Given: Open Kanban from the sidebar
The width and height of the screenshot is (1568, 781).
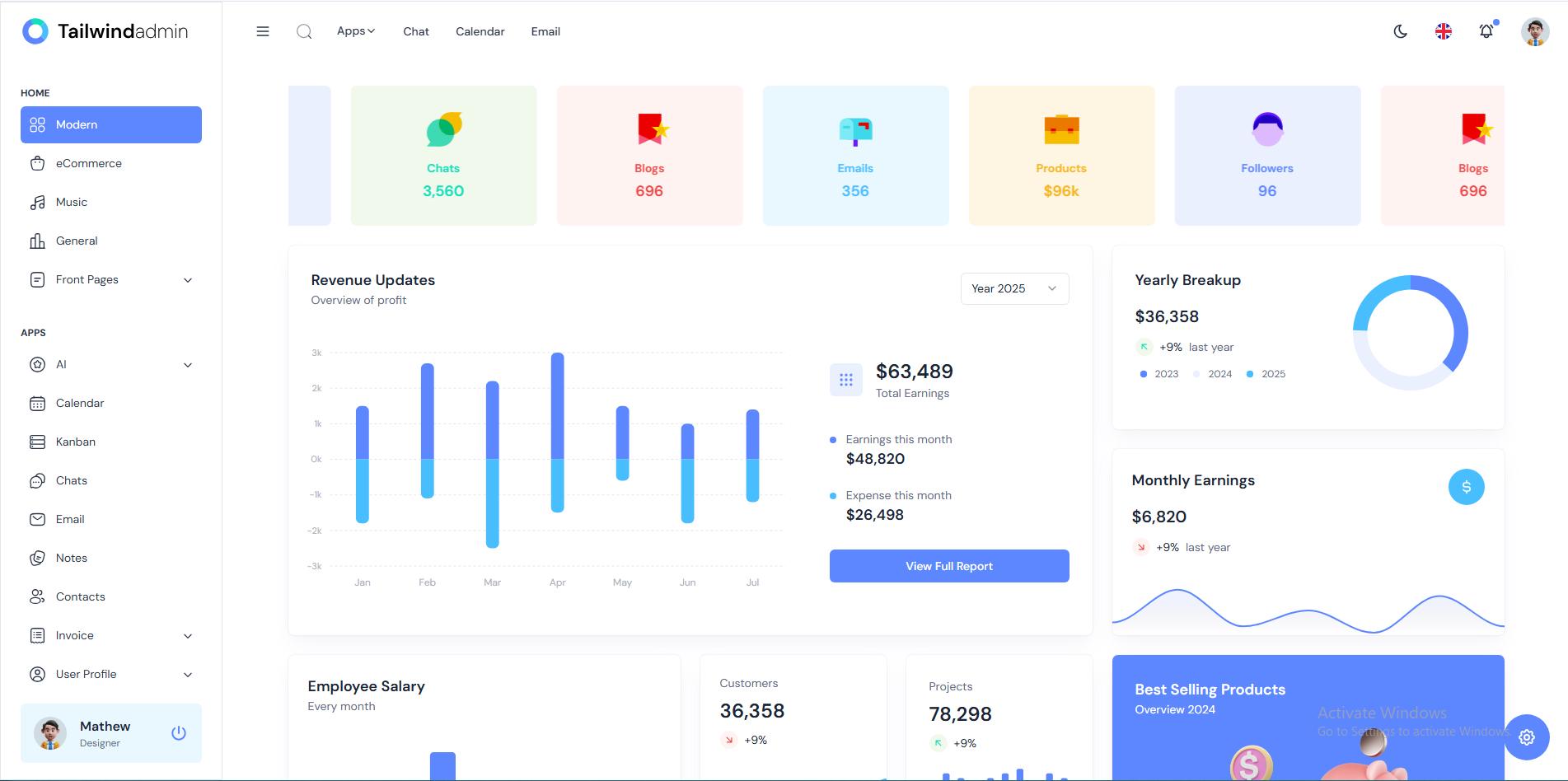Looking at the screenshot, I should (76, 442).
